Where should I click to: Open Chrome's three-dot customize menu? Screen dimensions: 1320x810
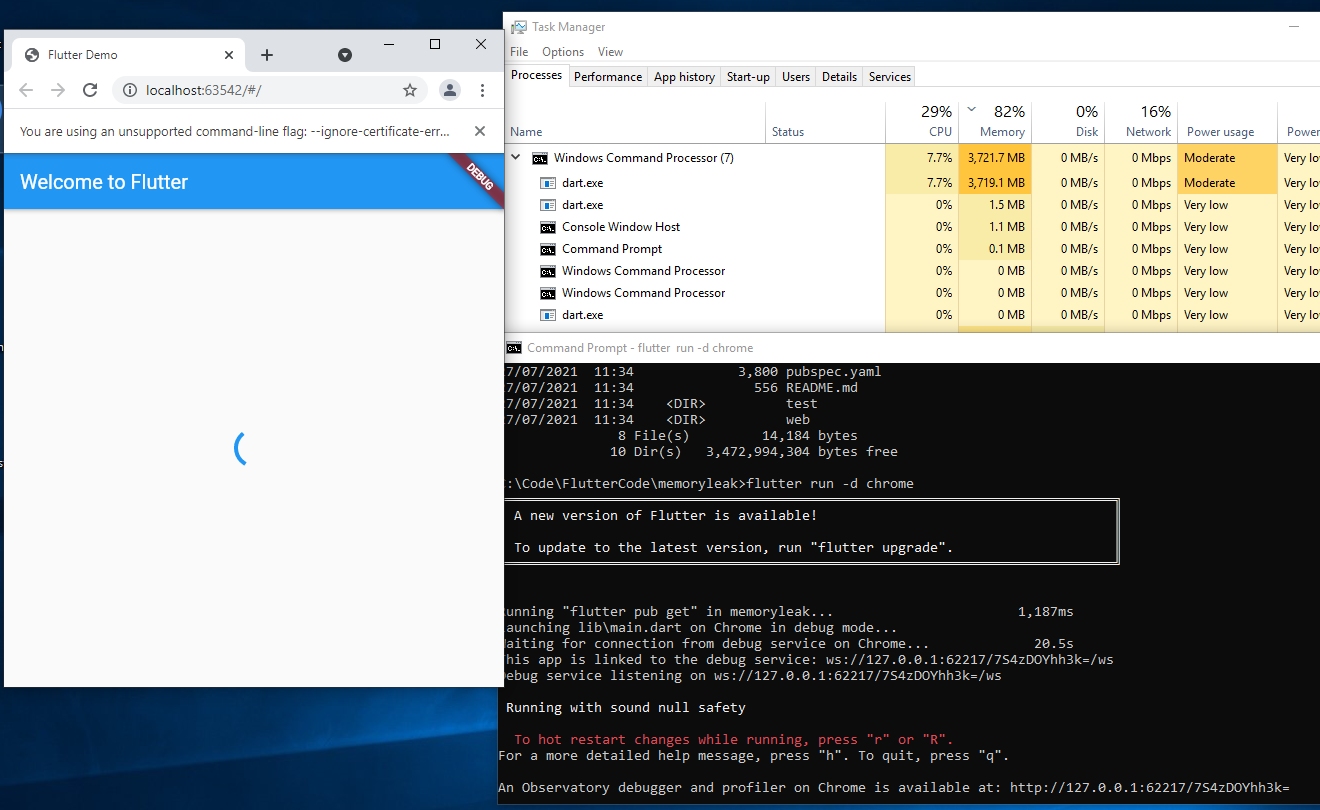point(483,89)
